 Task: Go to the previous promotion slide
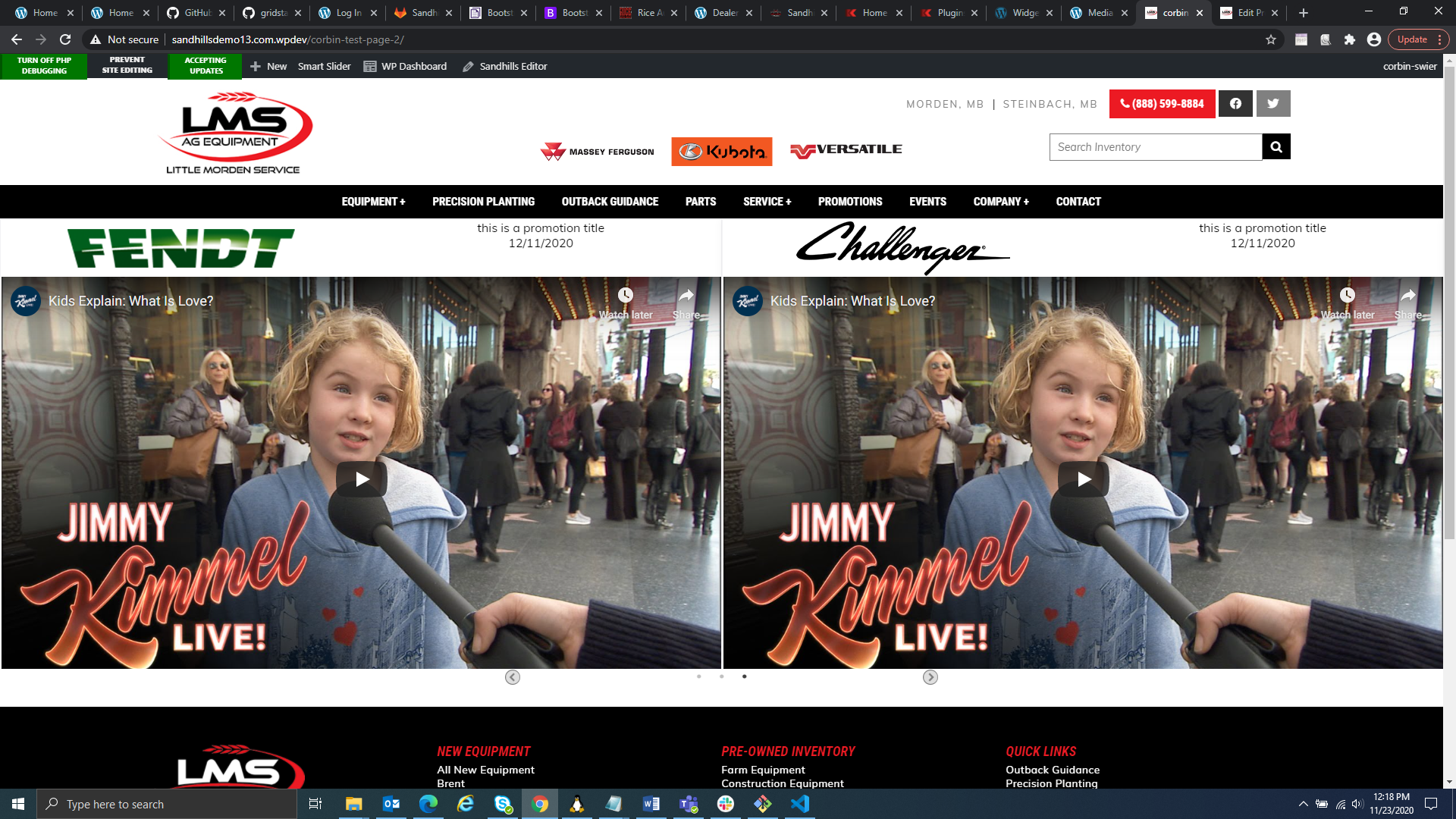[x=513, y=677]
